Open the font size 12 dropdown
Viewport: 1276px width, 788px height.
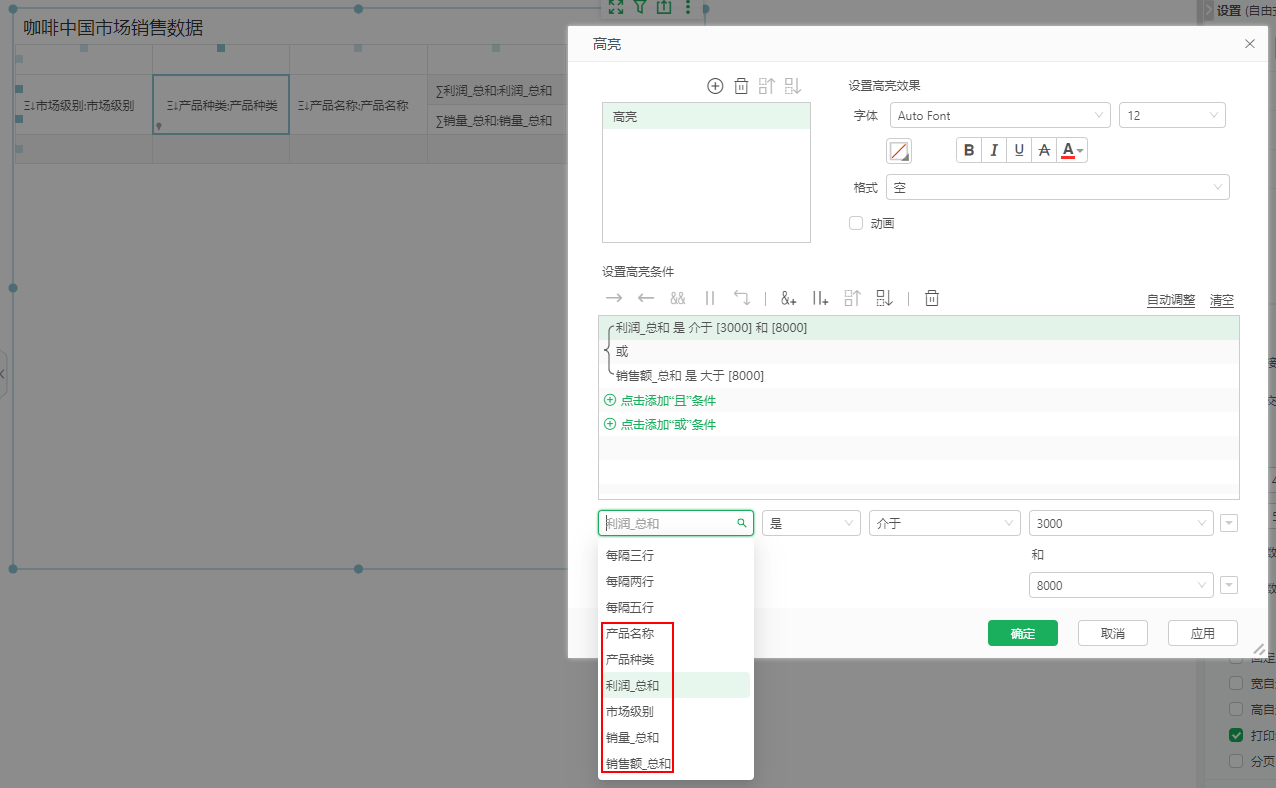(x=1172, y=115)
